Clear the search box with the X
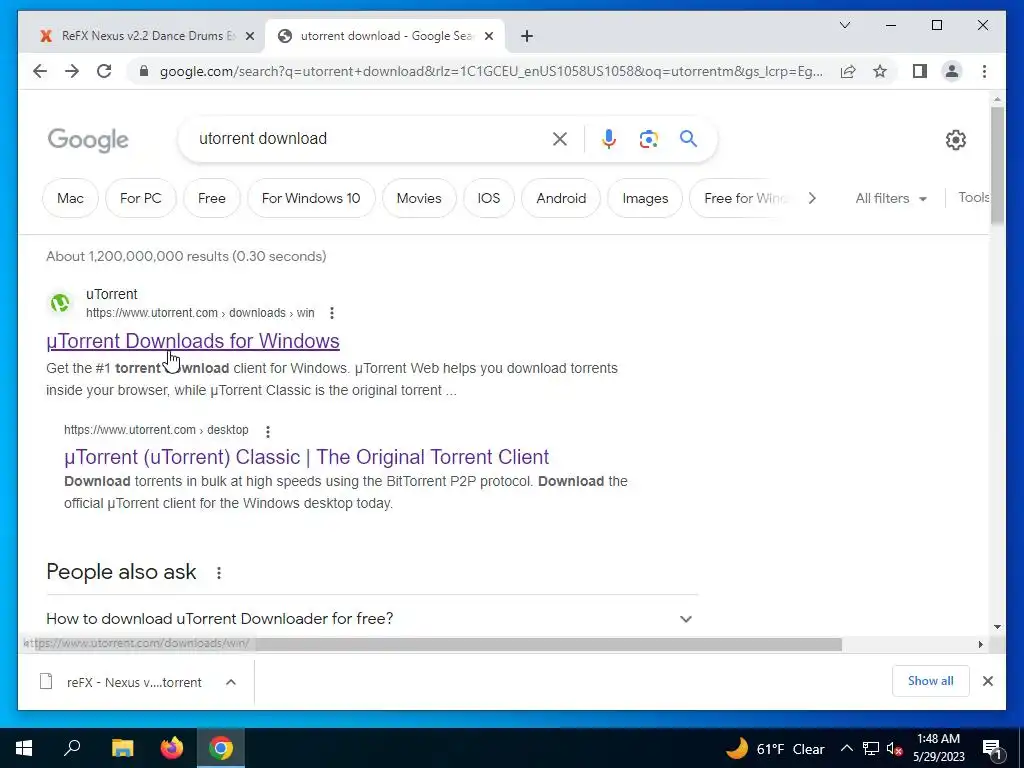The width and height of the screenshot is (1024, 768). pos(560,138)
